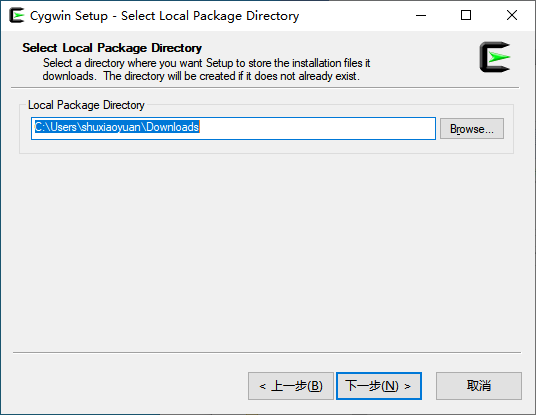Click the blank area inside the directory field

316,129
